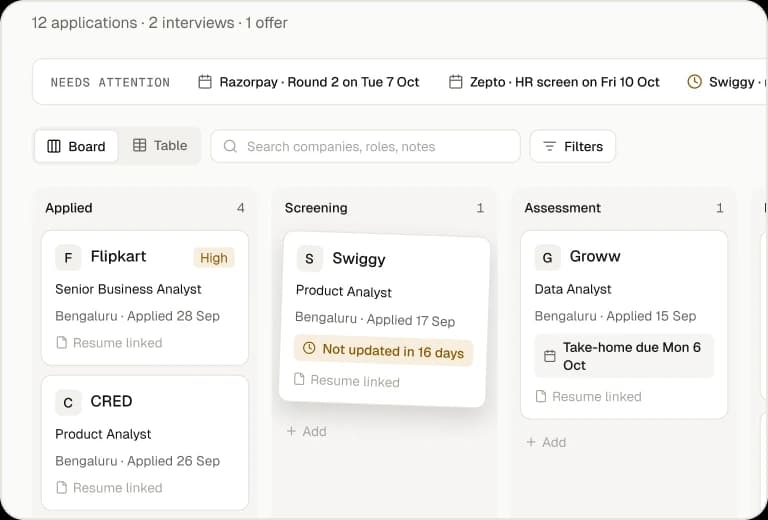Switch to Board view
This screenshot has width=768, height=520.
click(x=76, y=146)
